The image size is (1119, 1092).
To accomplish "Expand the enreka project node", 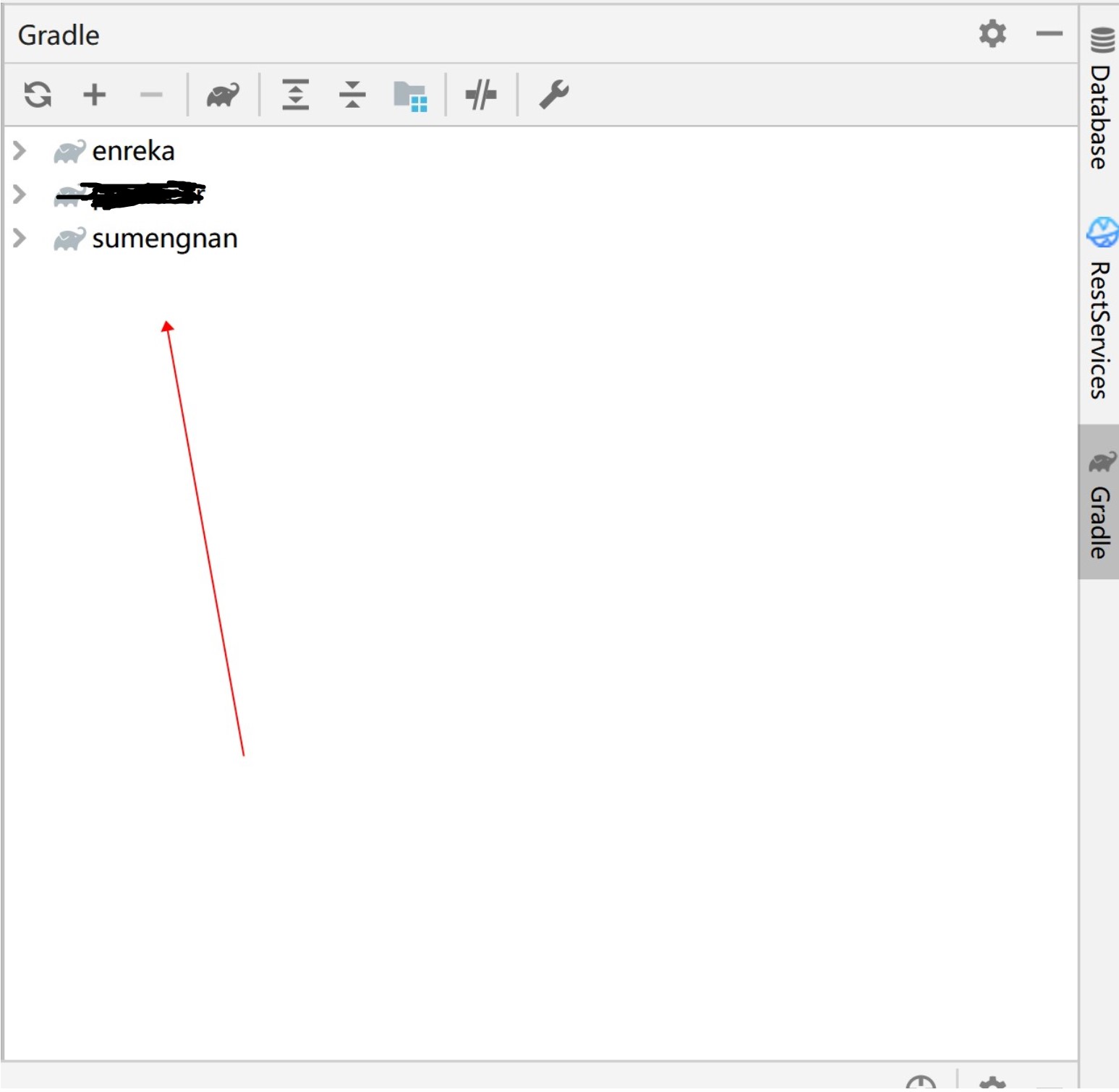I will point(20,150).
